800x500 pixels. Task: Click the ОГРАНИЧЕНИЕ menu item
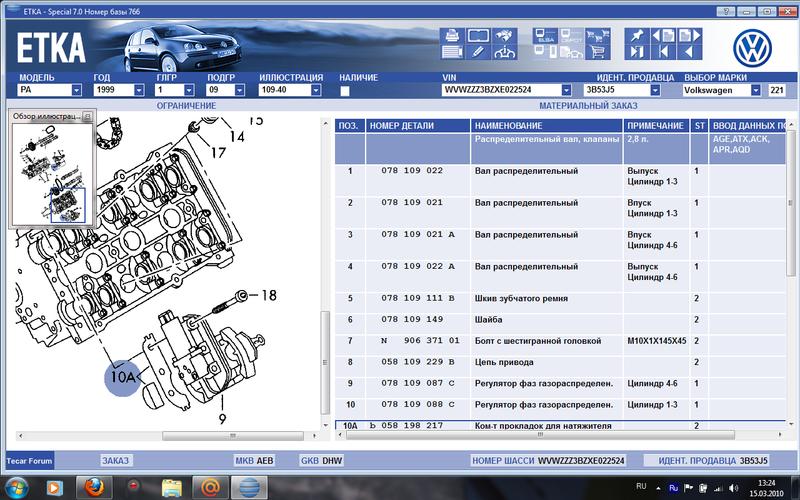pyautogui.click(x=186, y=106)
